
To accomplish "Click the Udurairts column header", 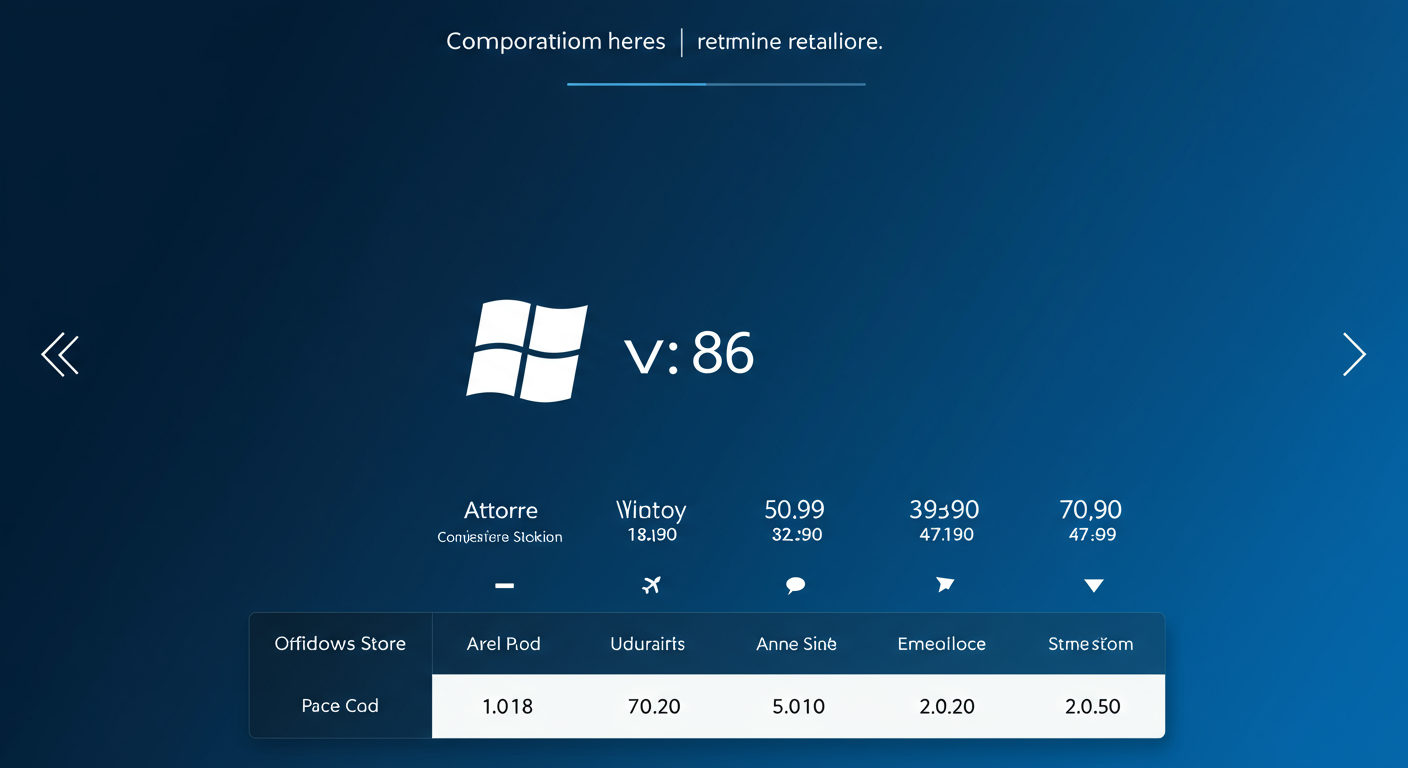I will click(648, 644).
